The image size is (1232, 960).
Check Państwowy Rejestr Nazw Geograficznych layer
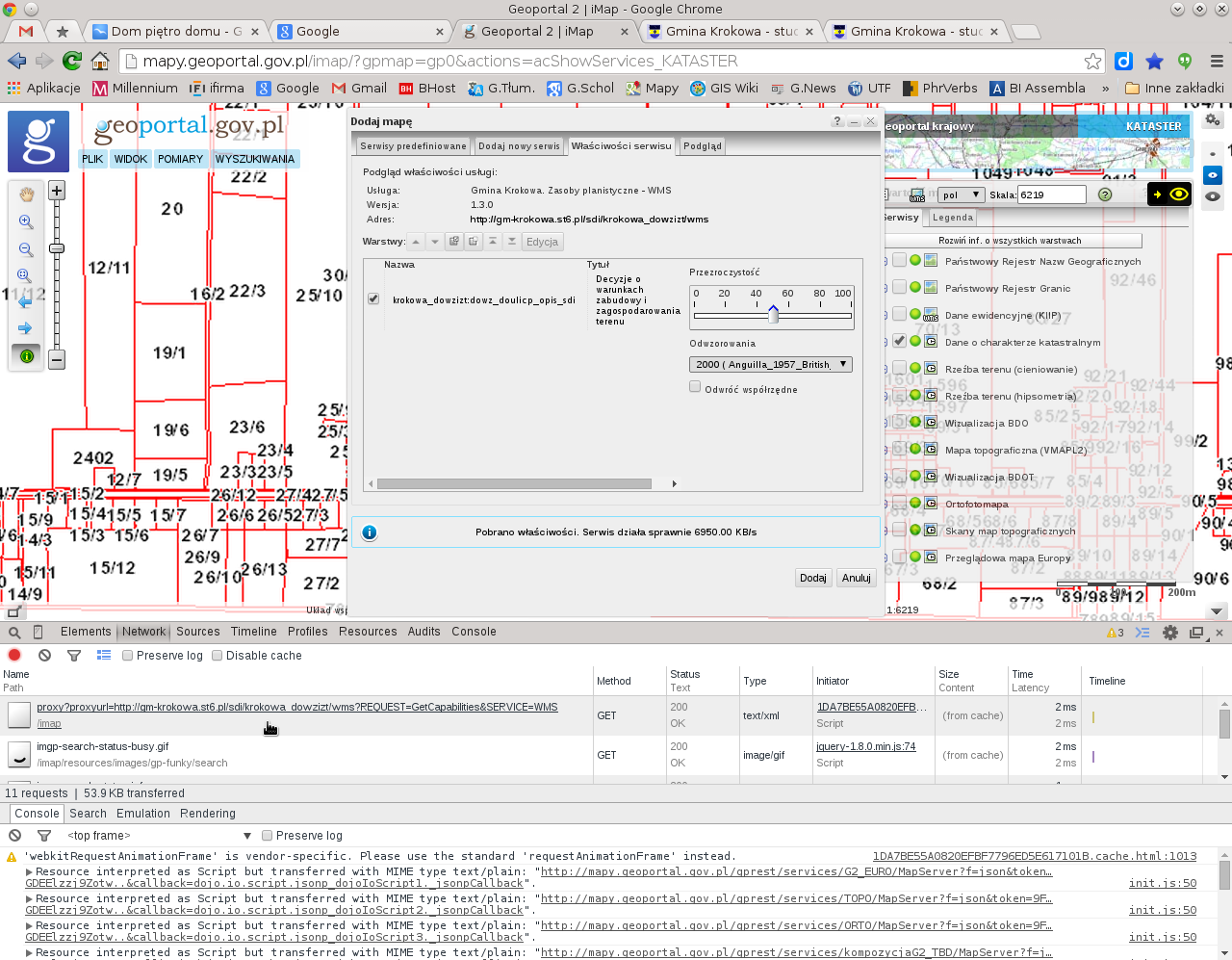coord(899,260)
